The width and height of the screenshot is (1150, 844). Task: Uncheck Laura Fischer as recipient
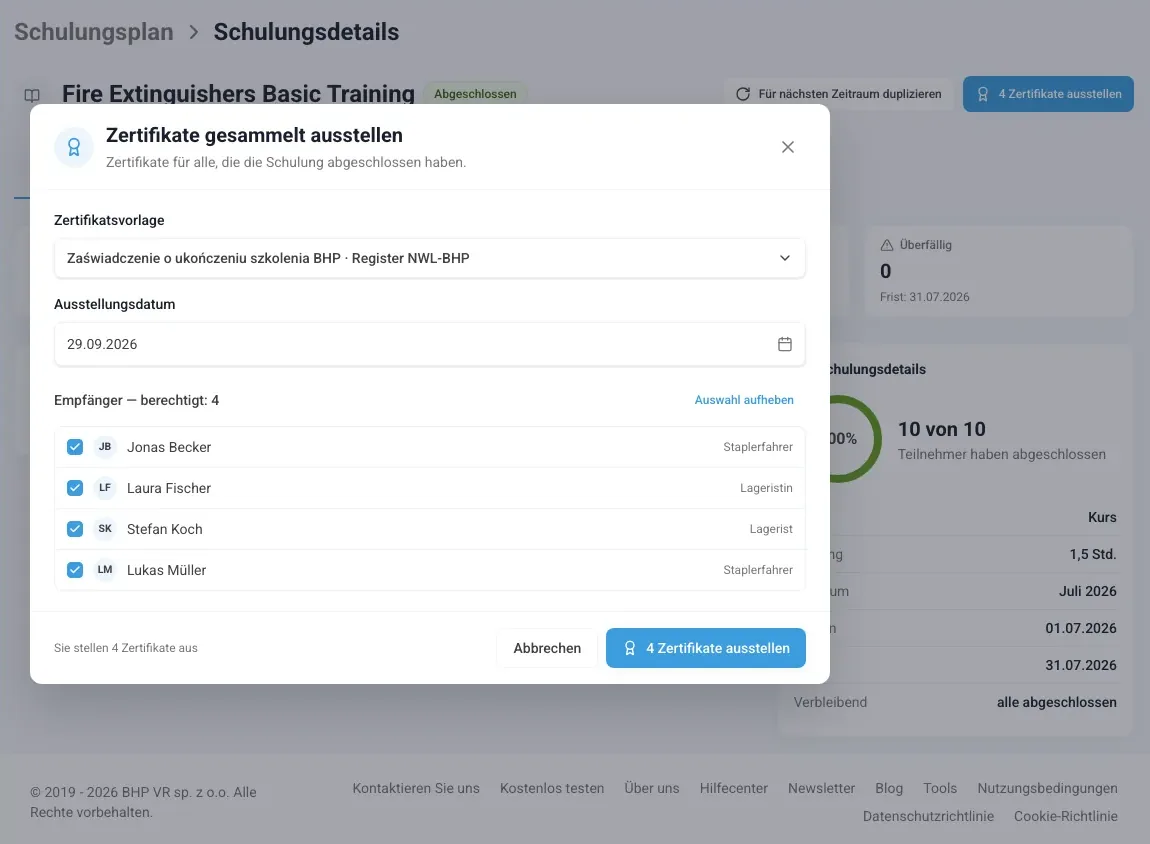click(75, 488)
